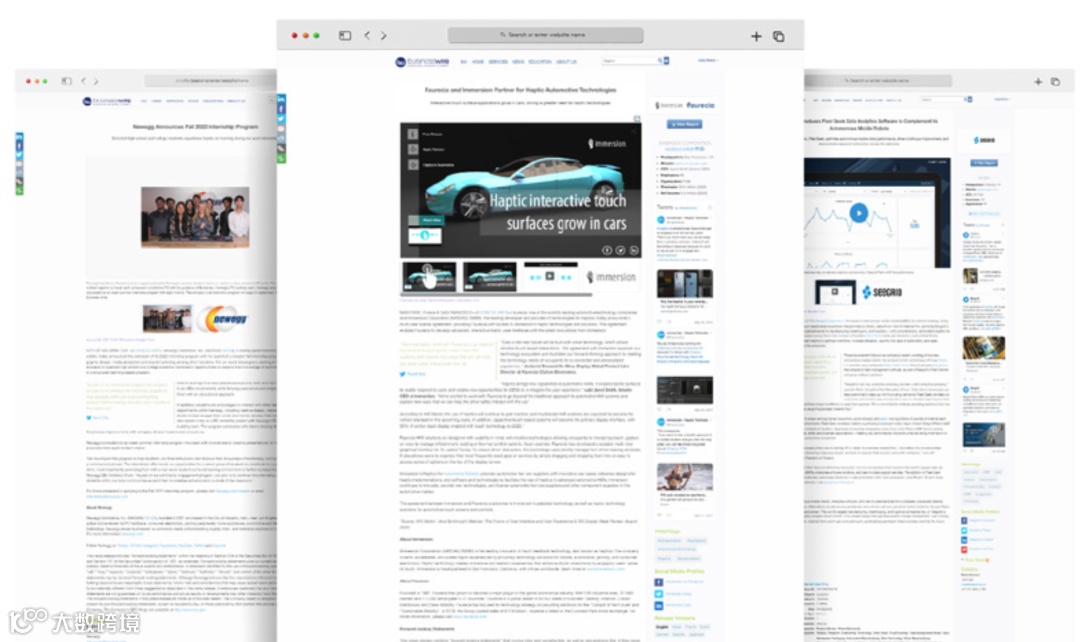
Task: Click the blue button under the Seegrid sidebar logo
Action: 984,163
